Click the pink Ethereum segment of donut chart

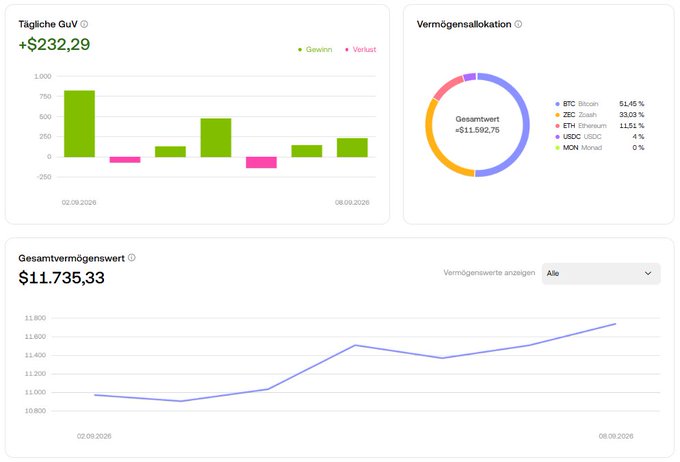(x=447, y=88)
